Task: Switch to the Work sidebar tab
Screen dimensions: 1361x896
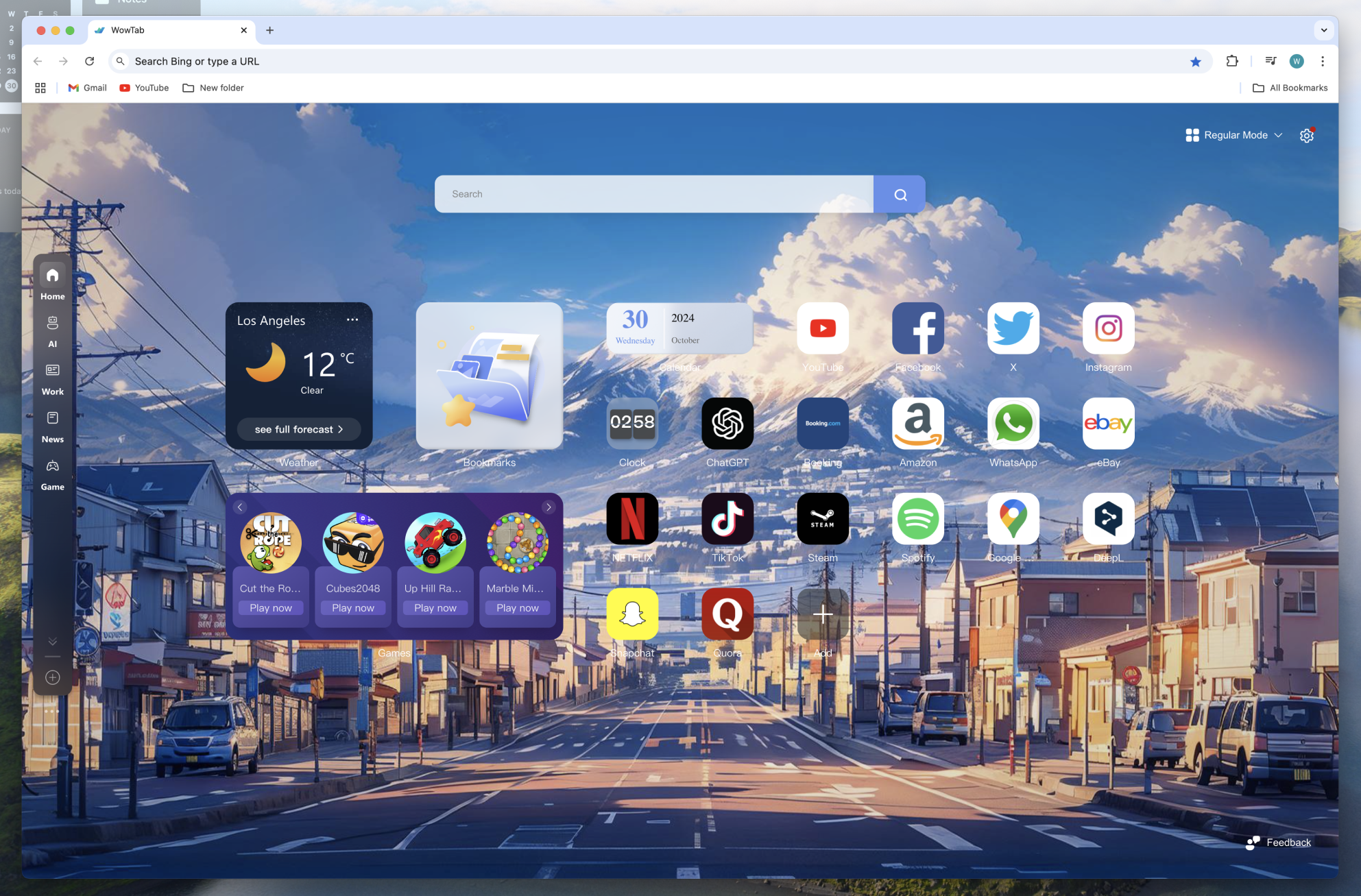Action: 53,379
